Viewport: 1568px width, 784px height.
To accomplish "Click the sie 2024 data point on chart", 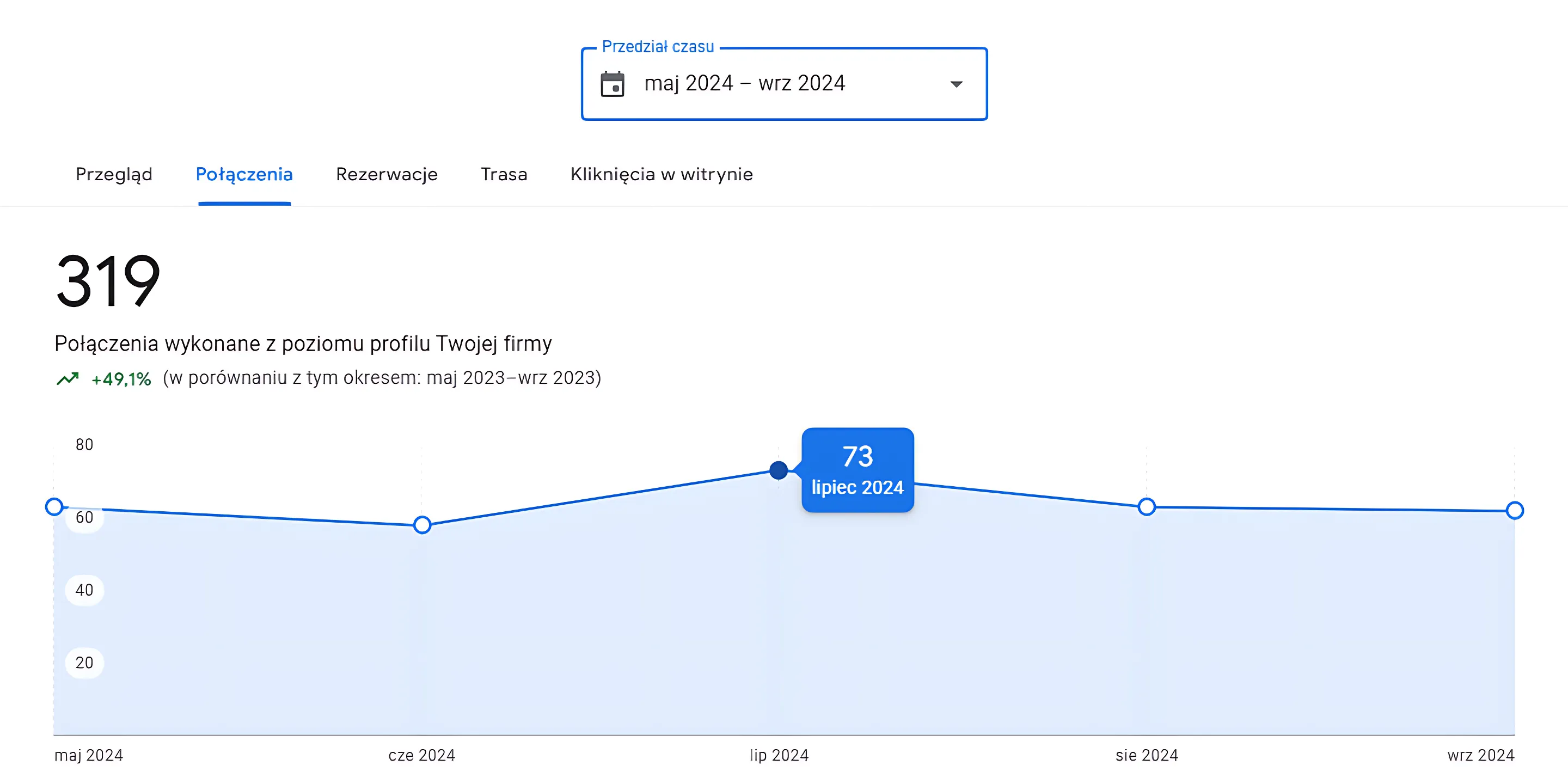I will click(1147, 506).
